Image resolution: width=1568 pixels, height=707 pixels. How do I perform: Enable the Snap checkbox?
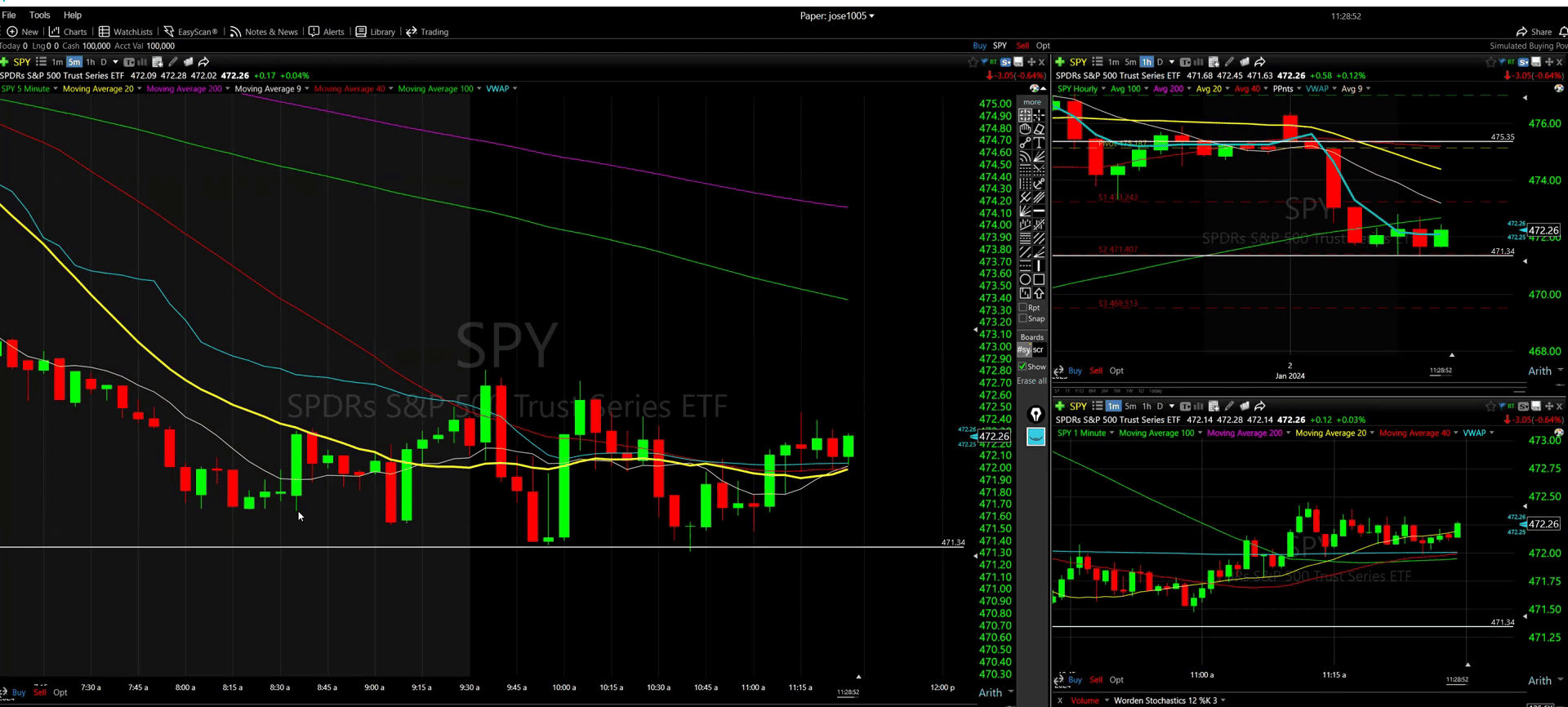[x=1023, y=318]
